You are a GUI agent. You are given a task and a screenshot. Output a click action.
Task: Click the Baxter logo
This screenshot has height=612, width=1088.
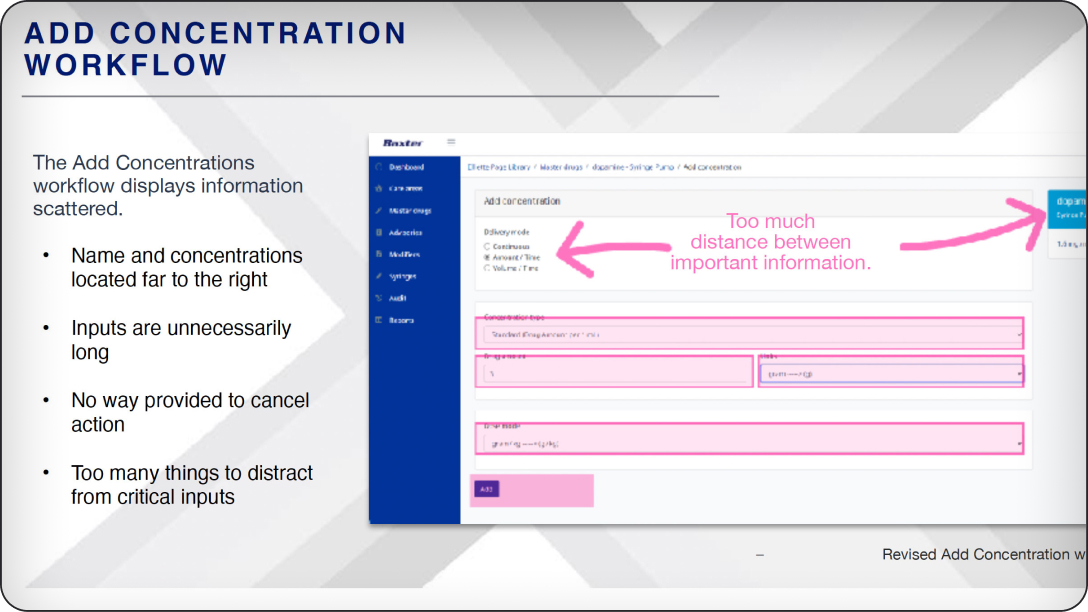click(x=402, y=143)
